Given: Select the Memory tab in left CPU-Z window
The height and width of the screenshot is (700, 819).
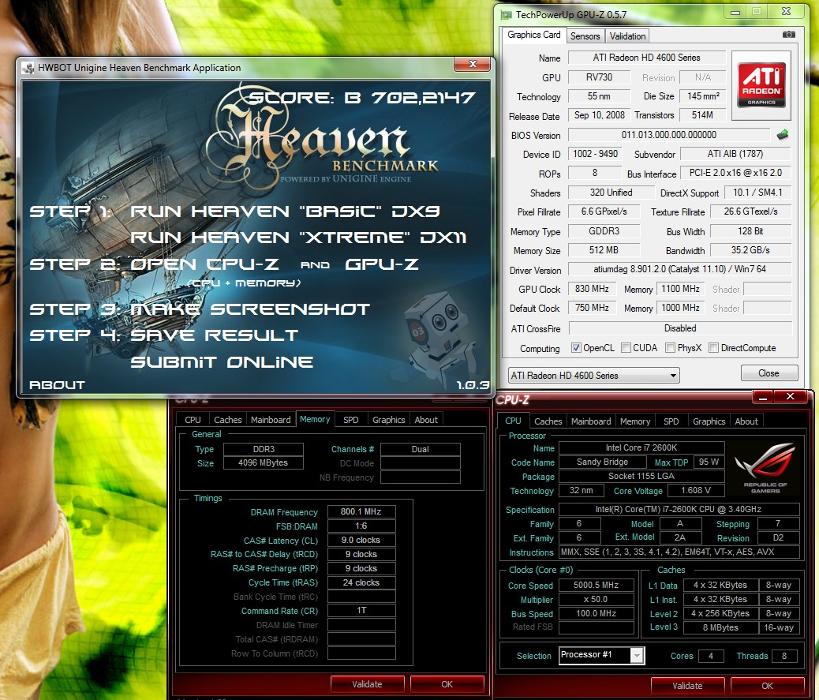Looking at the screenshot, I should 315,419.
